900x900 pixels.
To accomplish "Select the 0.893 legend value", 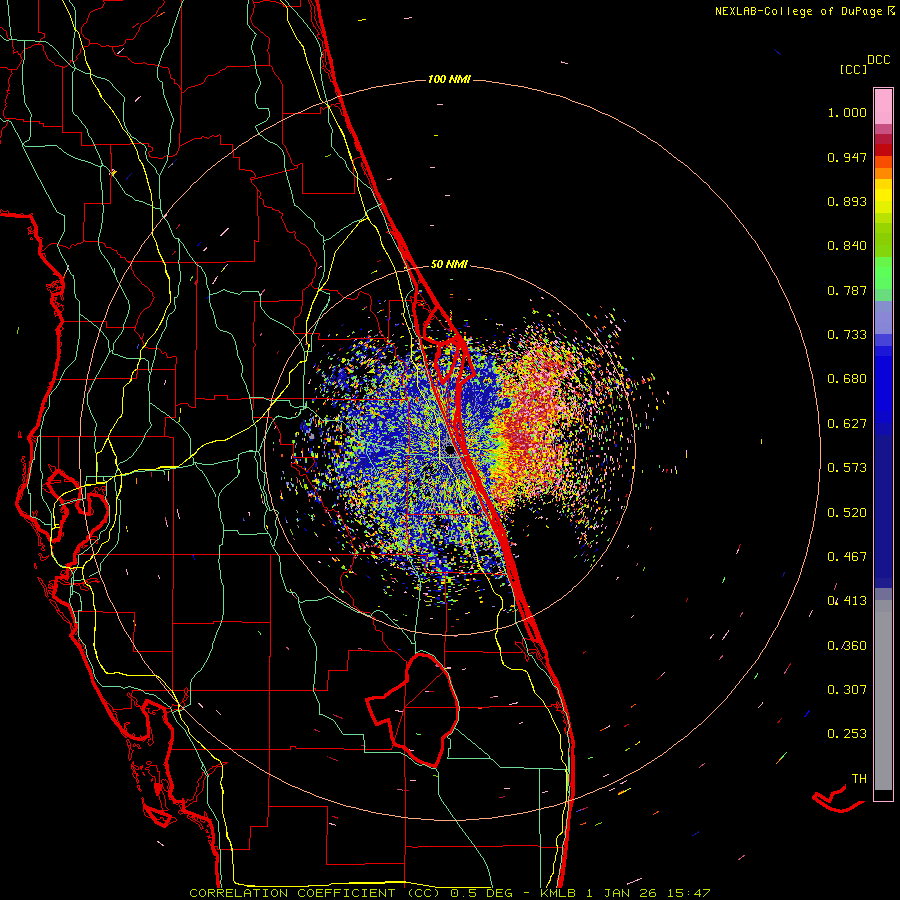I will (847, 201).
